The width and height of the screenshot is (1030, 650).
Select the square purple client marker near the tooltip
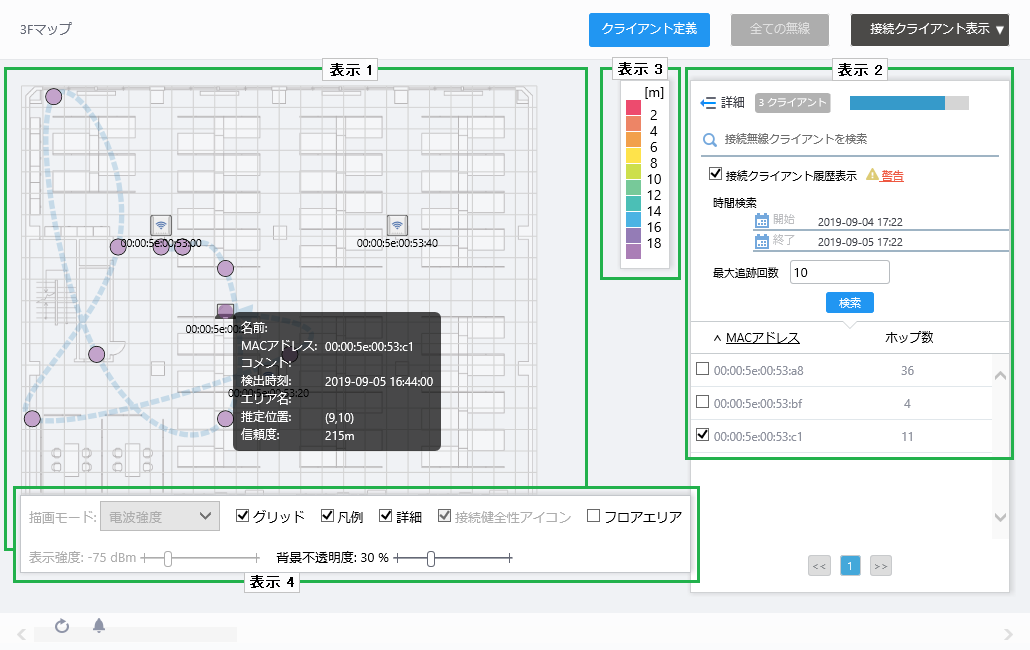[x=225, y=311]
